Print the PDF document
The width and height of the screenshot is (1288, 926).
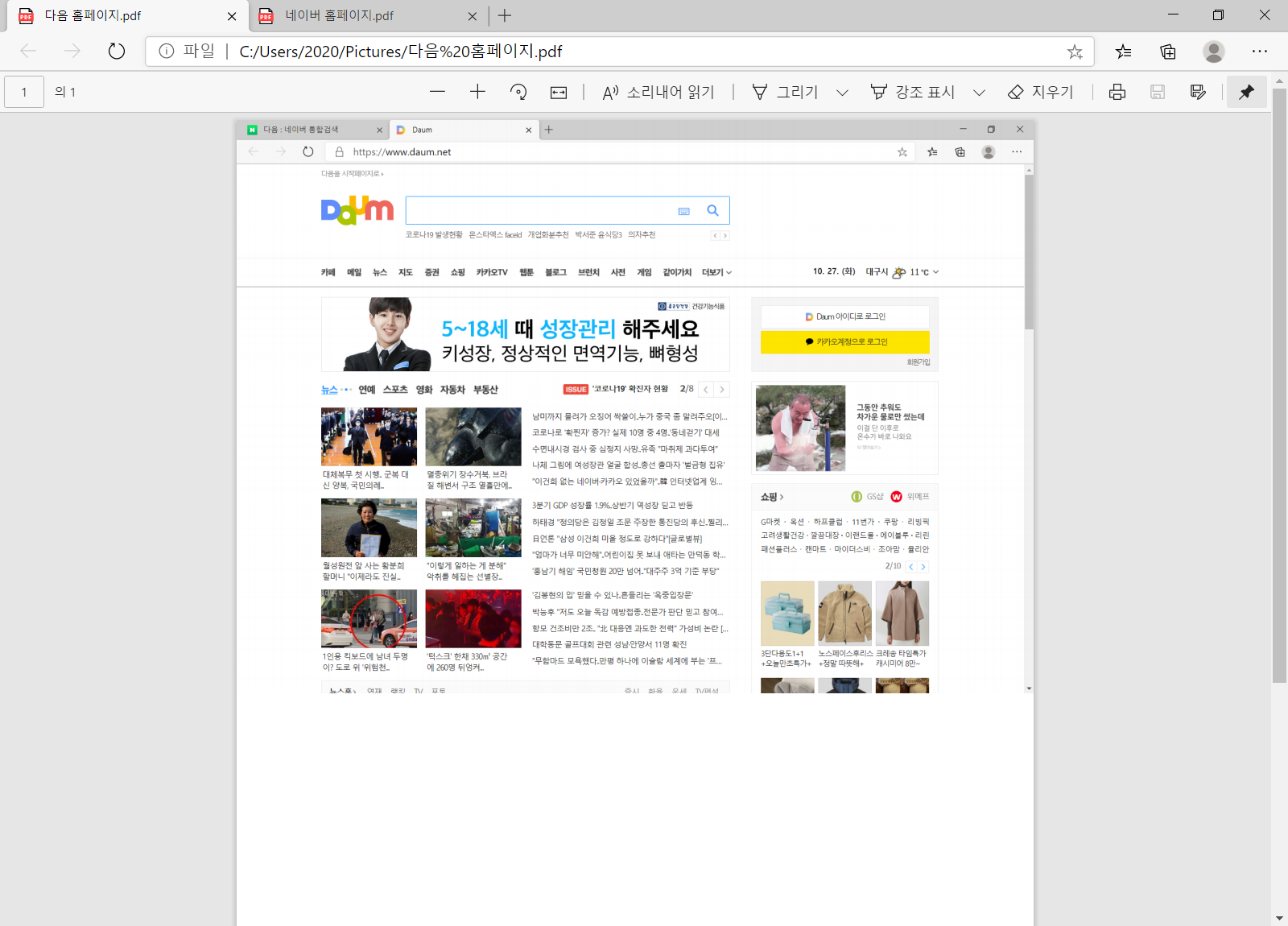(x=1117, y=92)
